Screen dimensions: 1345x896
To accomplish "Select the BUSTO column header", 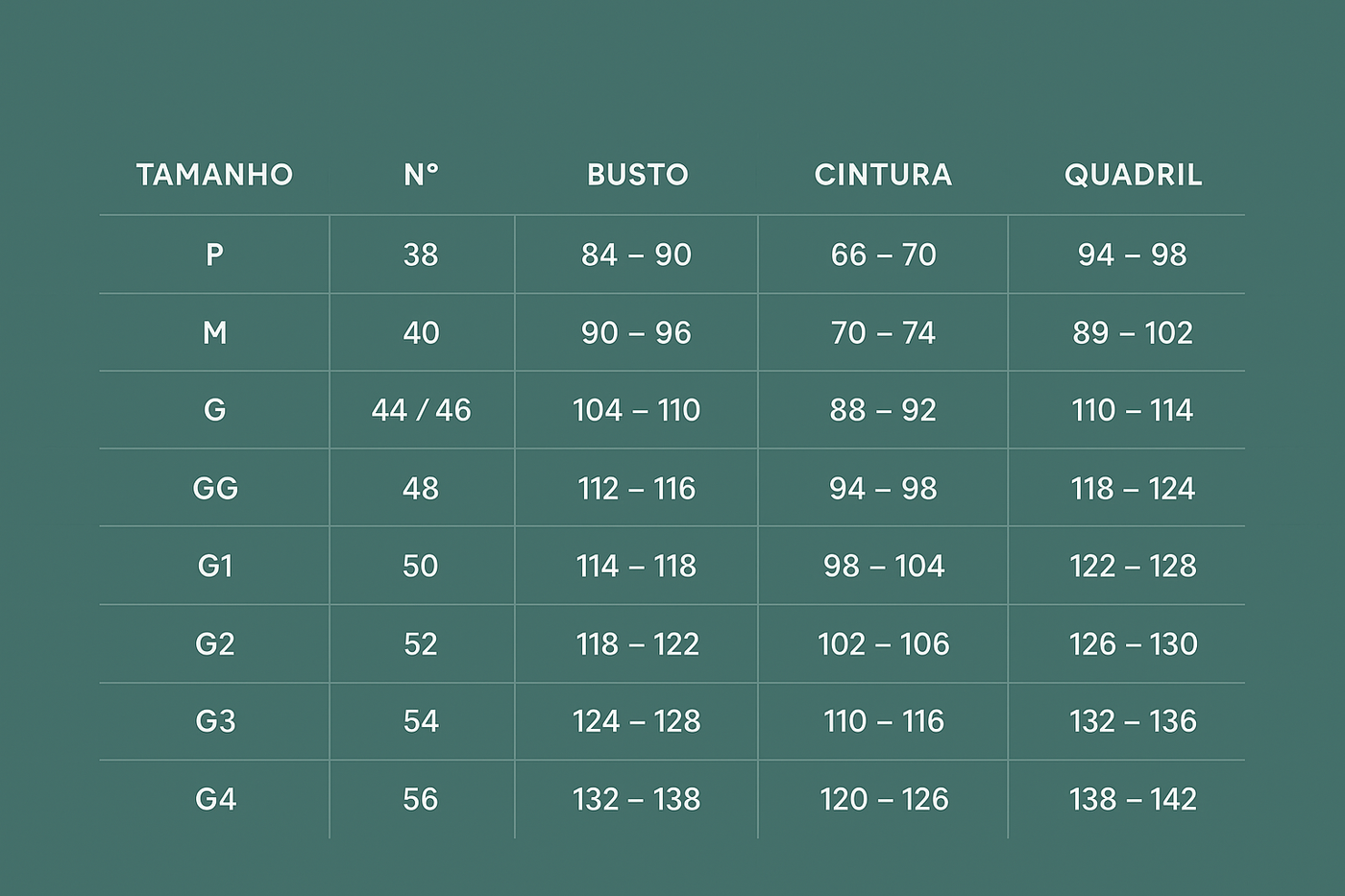I will pos(637,175).
